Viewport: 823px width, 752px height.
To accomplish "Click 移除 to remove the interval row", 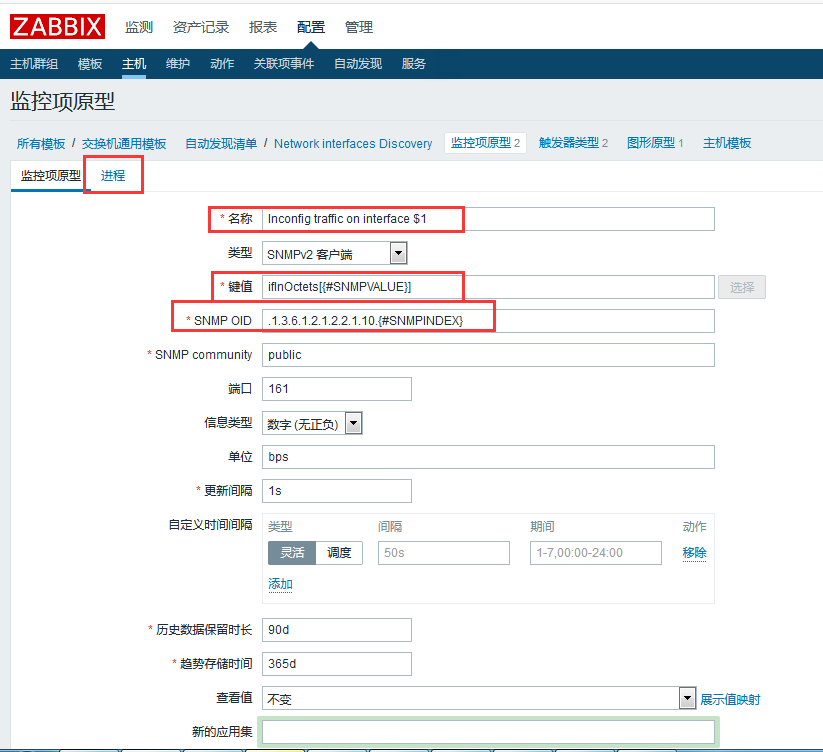I will coord(693,553).
